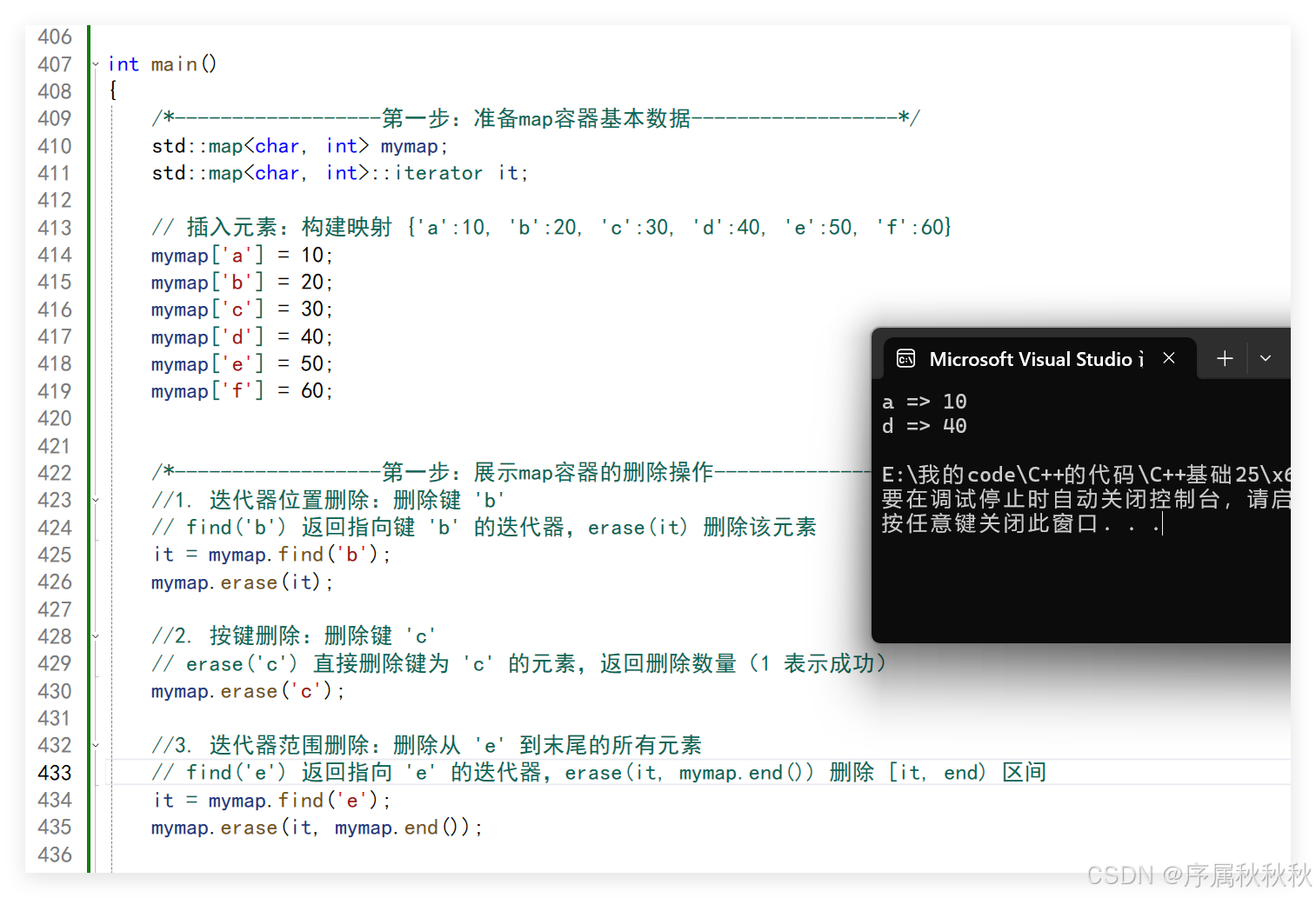Viewport: 1316px width, 898px height.
Task: Click console output line 'd => 40'
Action: (x=925, y=426)
